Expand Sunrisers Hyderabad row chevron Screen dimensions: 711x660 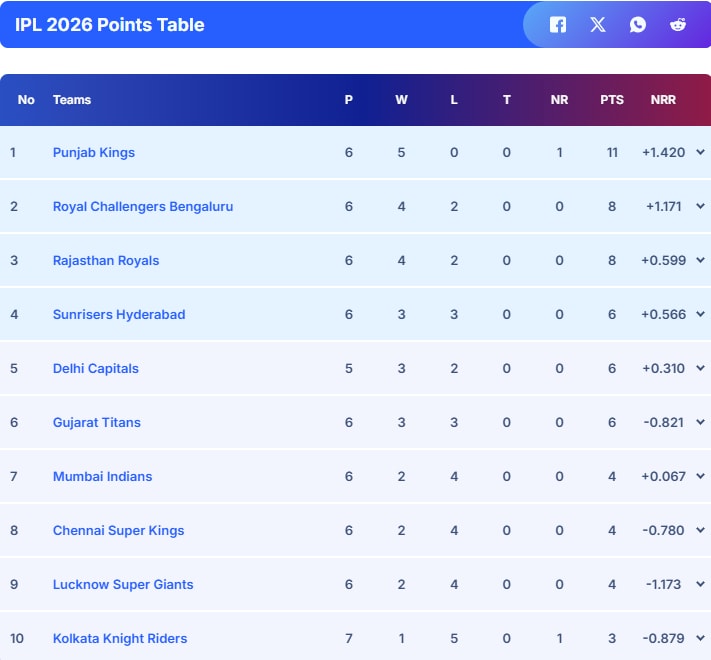[x=700, y=315]
